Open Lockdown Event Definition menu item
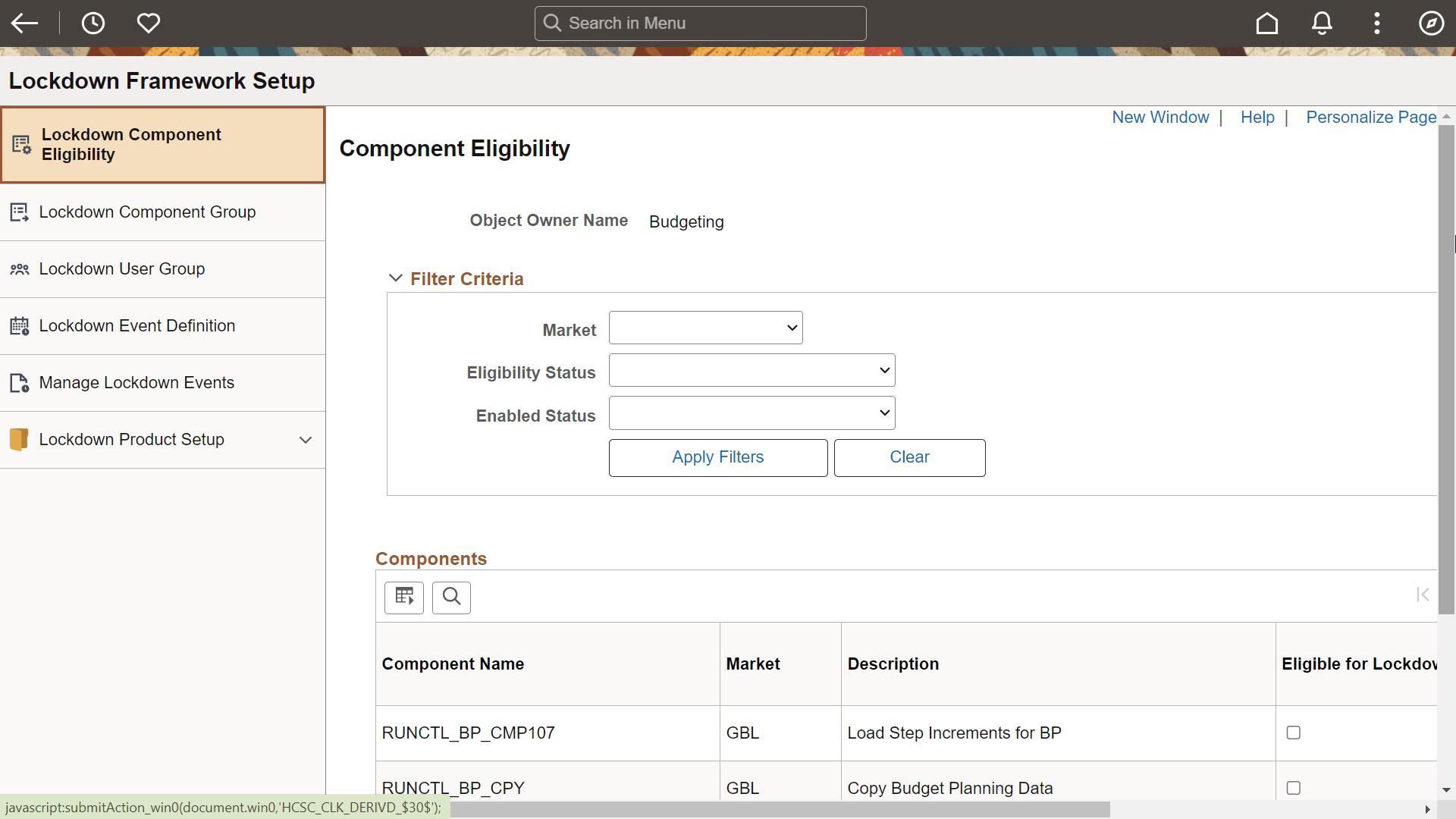The image size is (1456, 819). coord(163,326)
